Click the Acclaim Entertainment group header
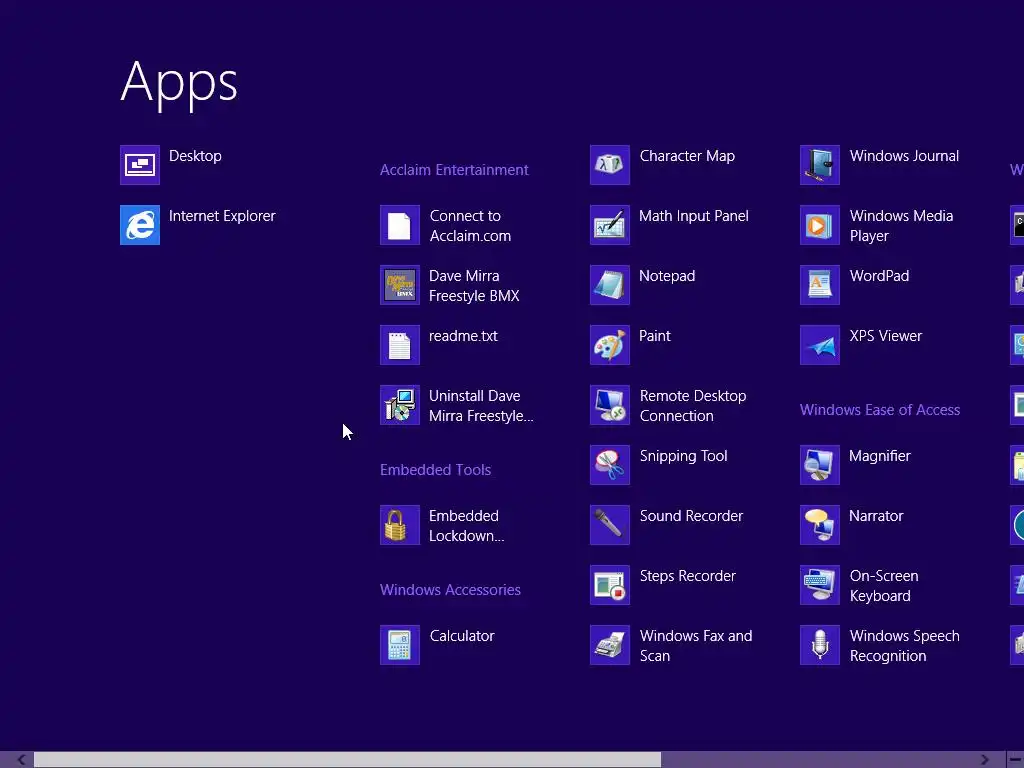Image resolution: width=1024 pixels, height=768 pixels. click(454, 170)
